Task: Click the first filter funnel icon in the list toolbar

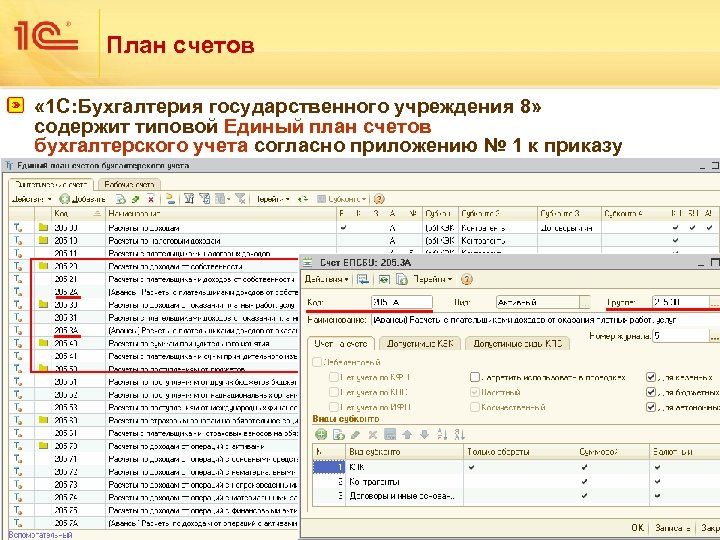Action: tap(189, 199)
